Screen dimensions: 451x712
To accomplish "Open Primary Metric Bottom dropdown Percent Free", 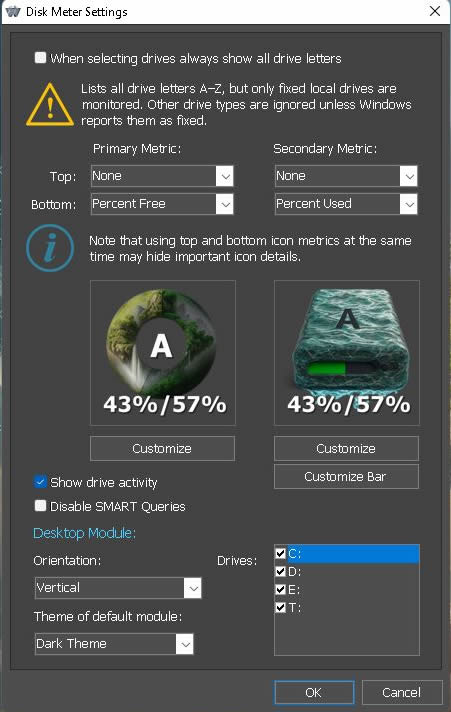I will click(x=162, y=204).
